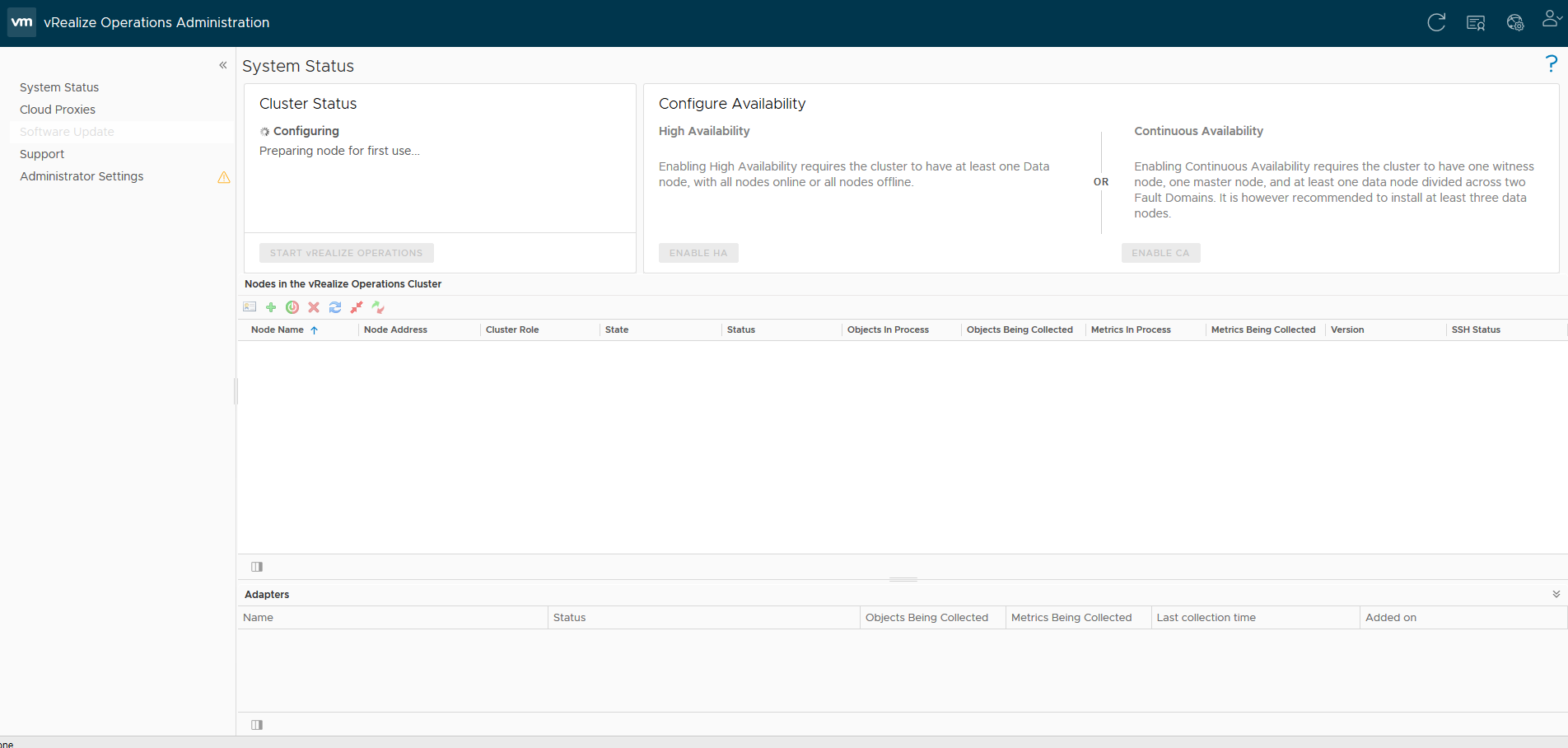The image size is (1568, 748).
Task: Open Support in sidebar
Action: (42, 154)
